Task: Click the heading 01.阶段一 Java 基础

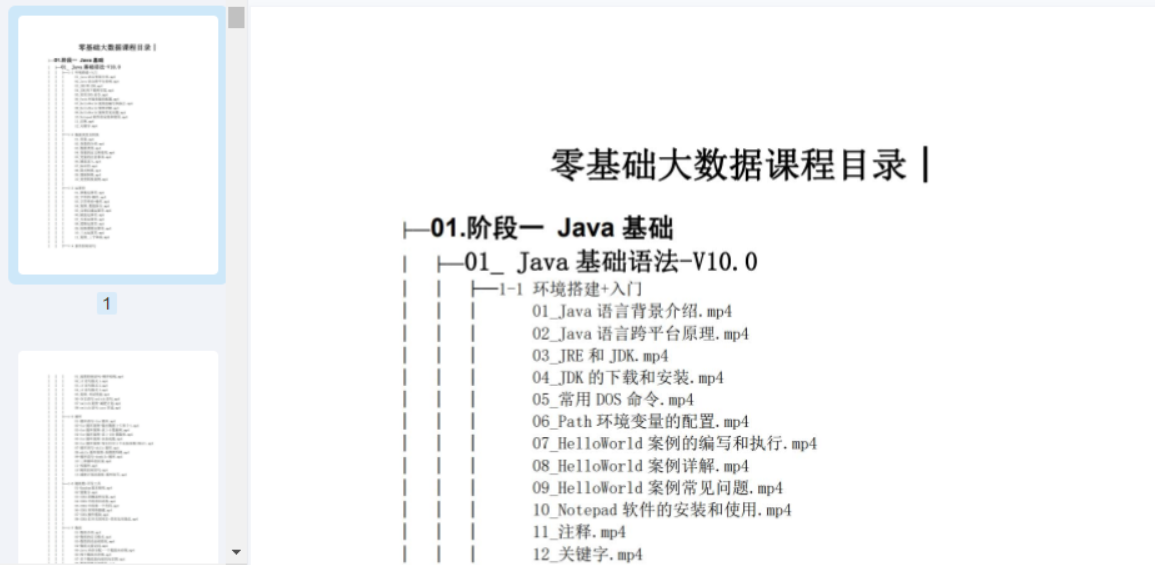Action: tap(552, 228)
